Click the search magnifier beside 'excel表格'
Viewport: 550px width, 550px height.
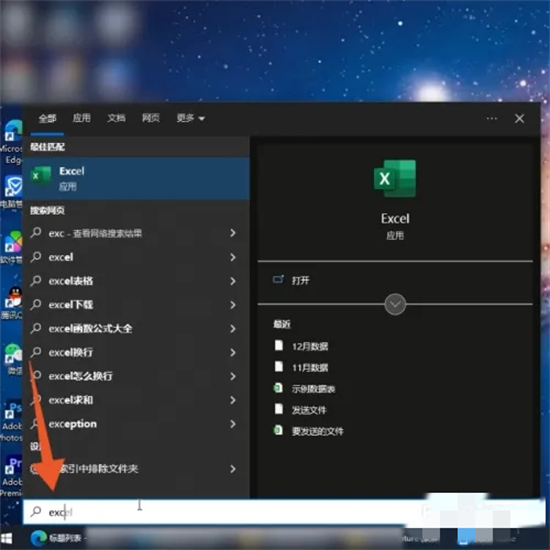point(36,281)
